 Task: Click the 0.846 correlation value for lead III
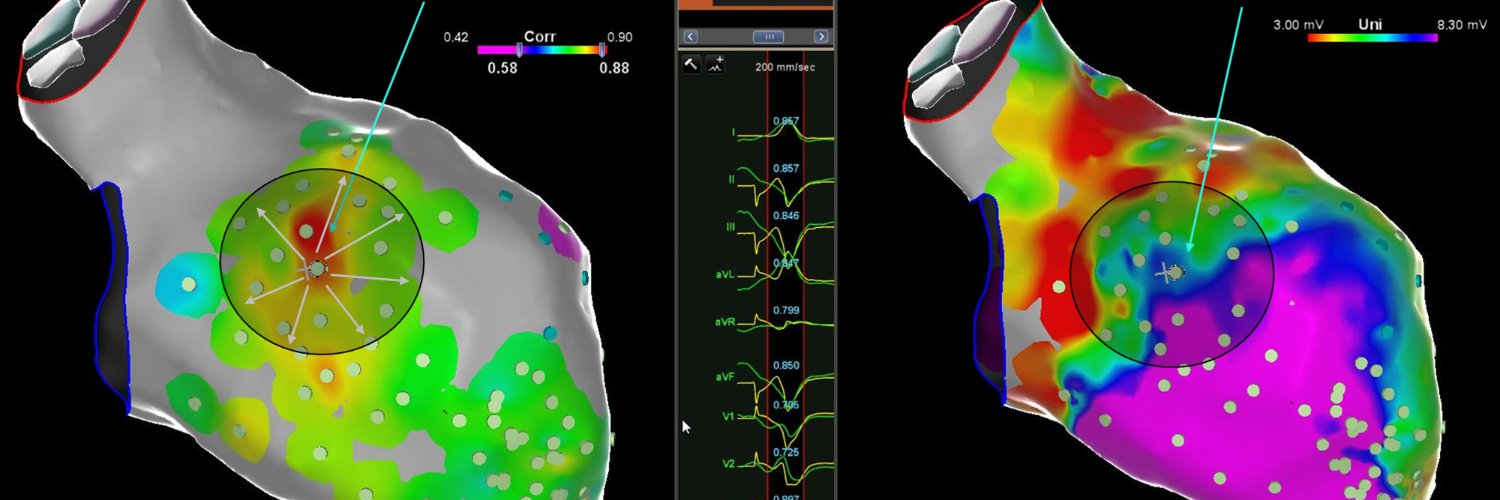tap(786, 216)
